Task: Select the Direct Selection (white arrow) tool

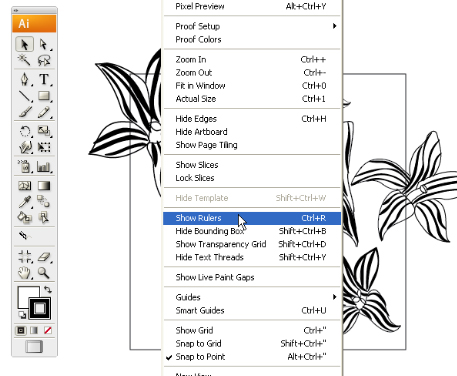Action: (x=44, y=44)
